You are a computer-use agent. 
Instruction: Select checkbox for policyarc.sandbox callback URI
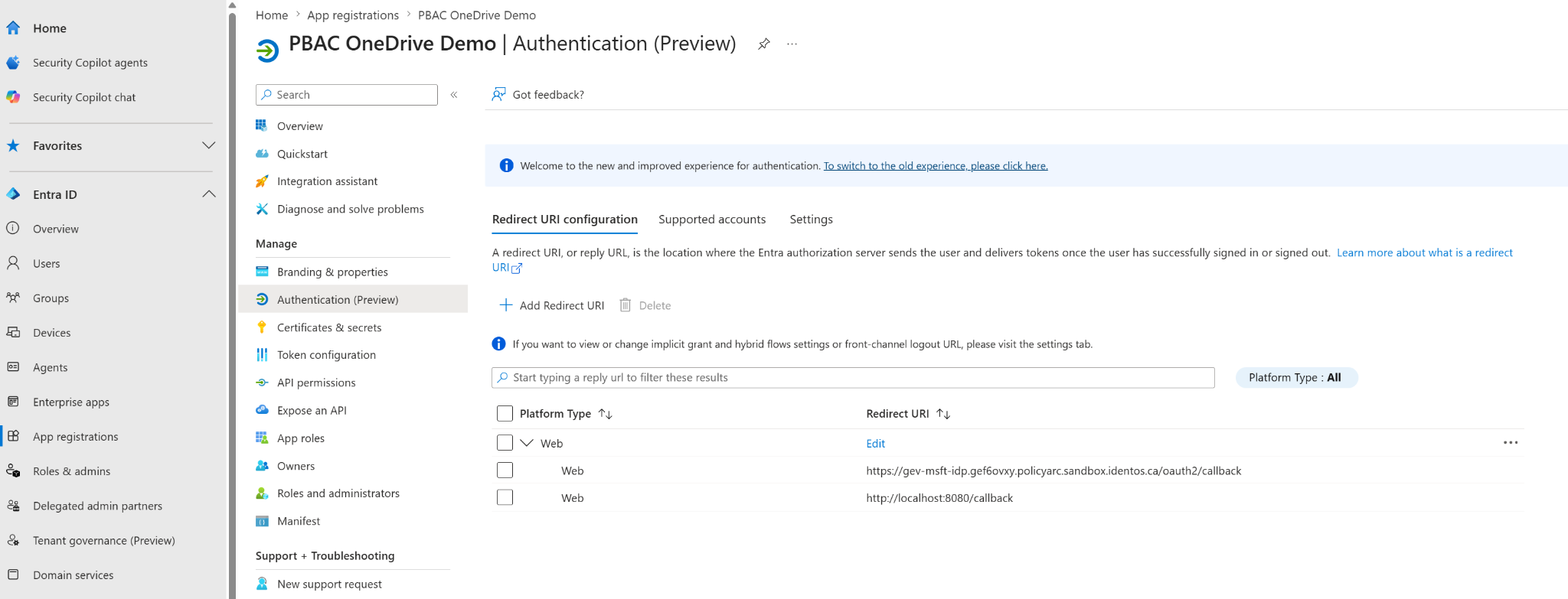pyautogui.click(x=505, y=470)
